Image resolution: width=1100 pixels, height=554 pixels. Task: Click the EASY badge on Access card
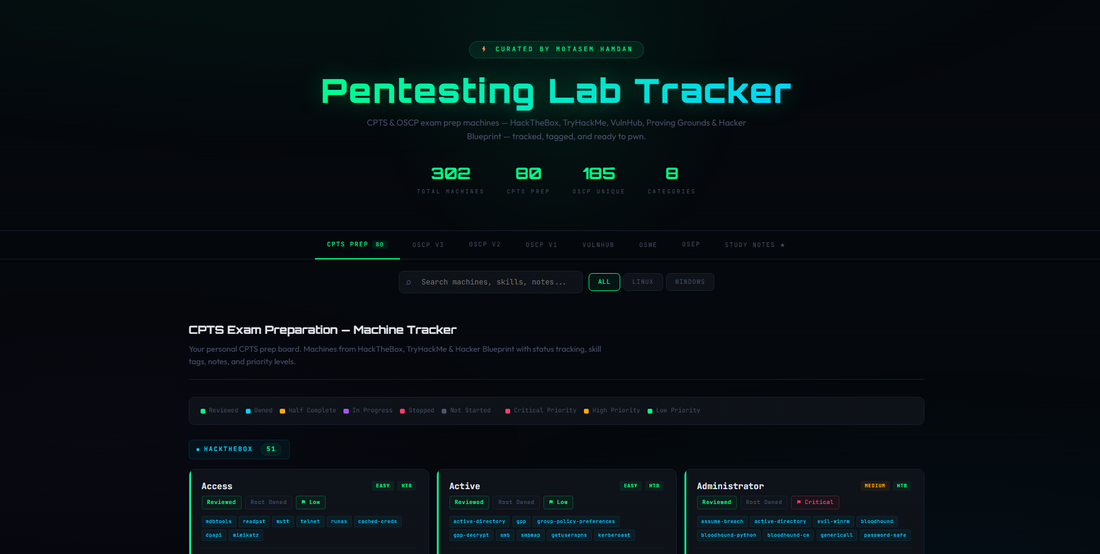pos(383,486)
